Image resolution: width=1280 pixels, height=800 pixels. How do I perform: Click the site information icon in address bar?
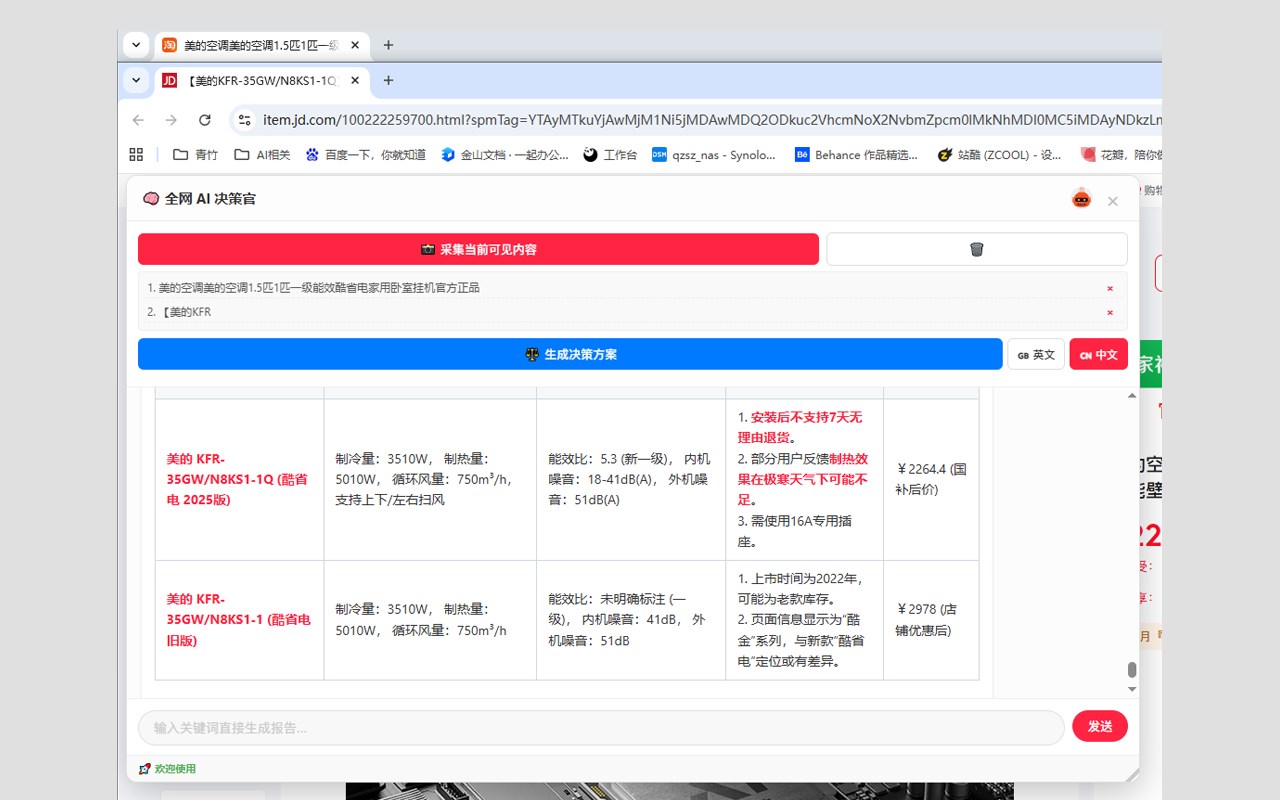(244, 120)
